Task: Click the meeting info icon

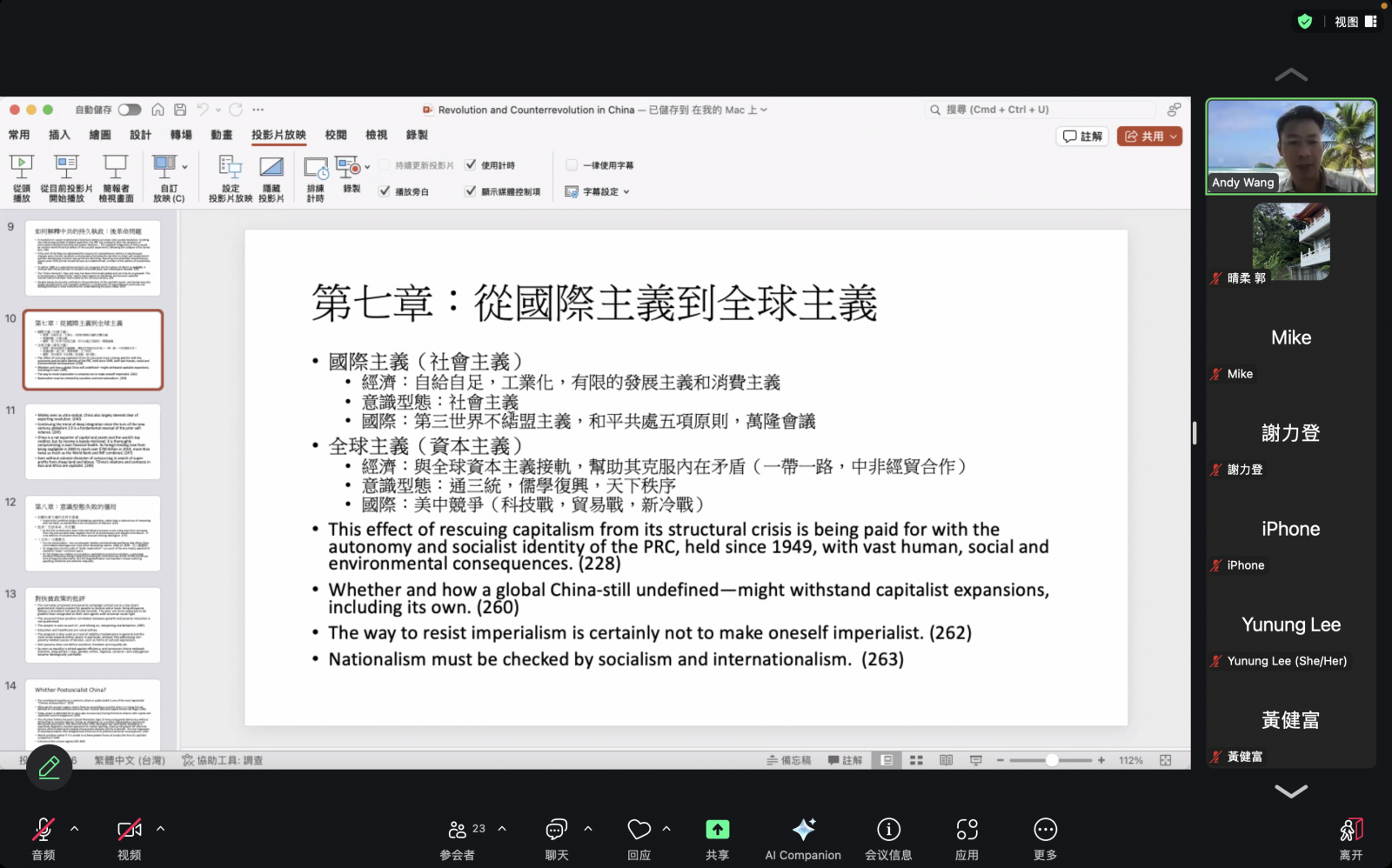Action: click(x=887, y=830)
